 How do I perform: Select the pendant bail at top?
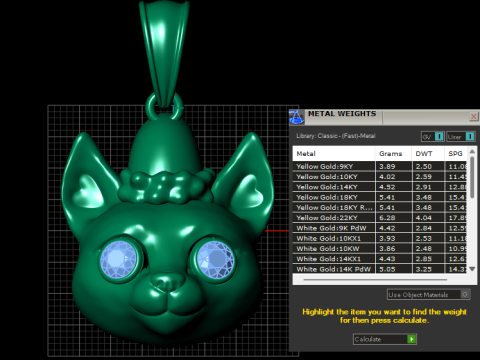(x=164, y=52)
